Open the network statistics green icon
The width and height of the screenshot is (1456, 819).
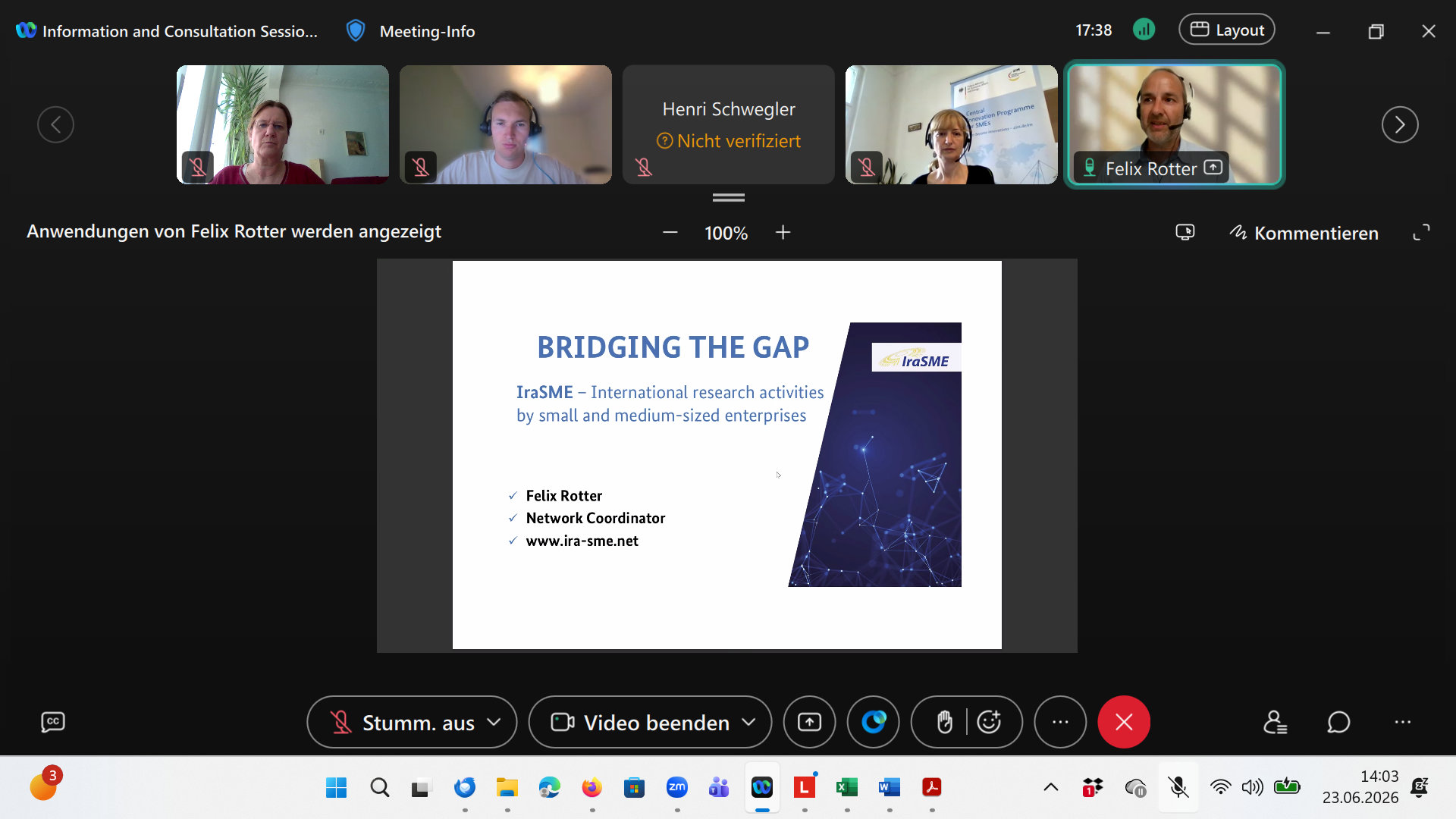(x=1144, y=30)
